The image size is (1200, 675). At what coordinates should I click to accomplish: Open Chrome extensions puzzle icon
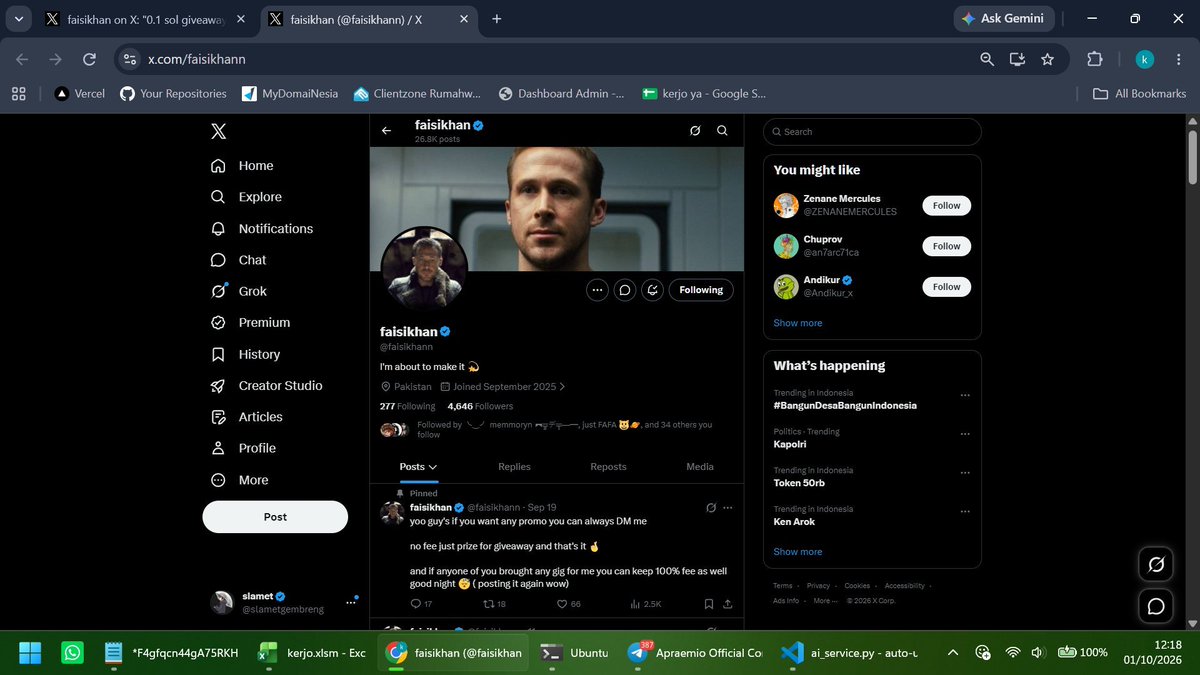(1093, 59)
